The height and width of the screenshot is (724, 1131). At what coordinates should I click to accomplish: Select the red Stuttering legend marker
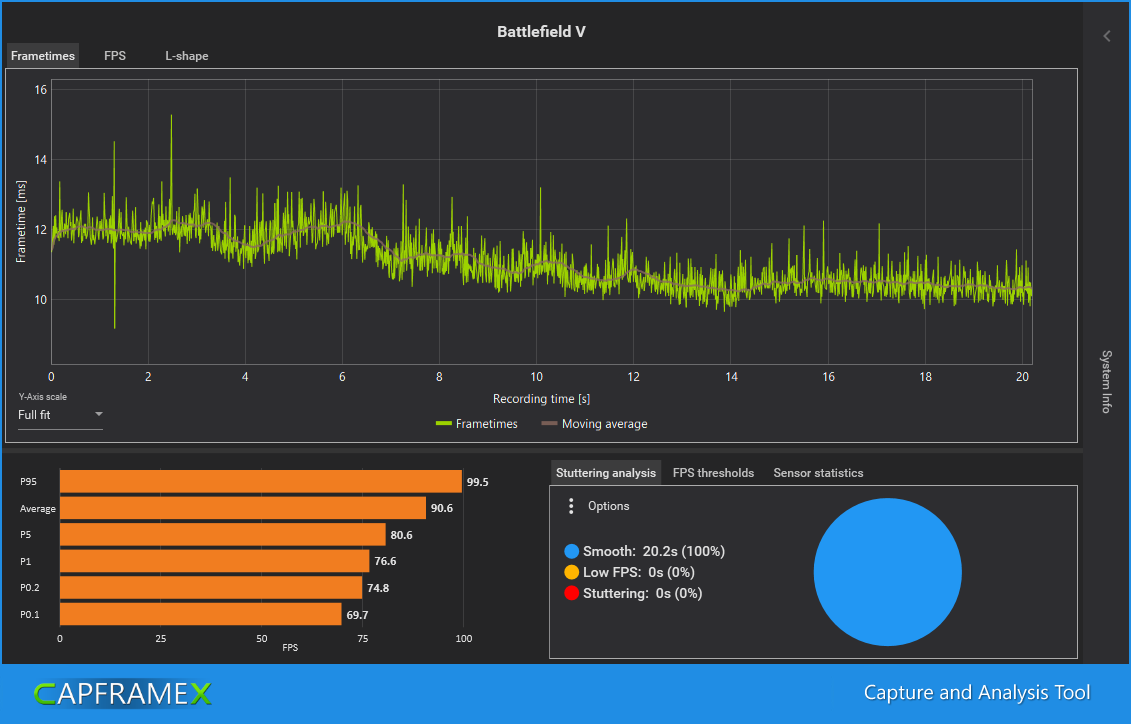click(571, 593)
